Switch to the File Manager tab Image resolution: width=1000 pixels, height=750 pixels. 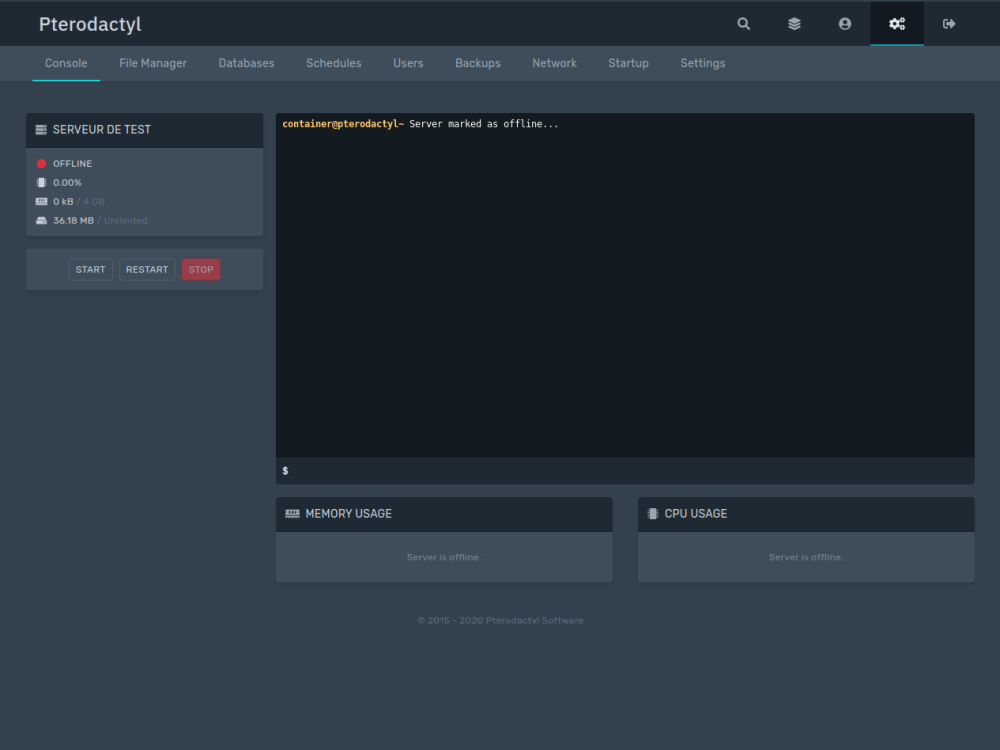tap(152, 62)
